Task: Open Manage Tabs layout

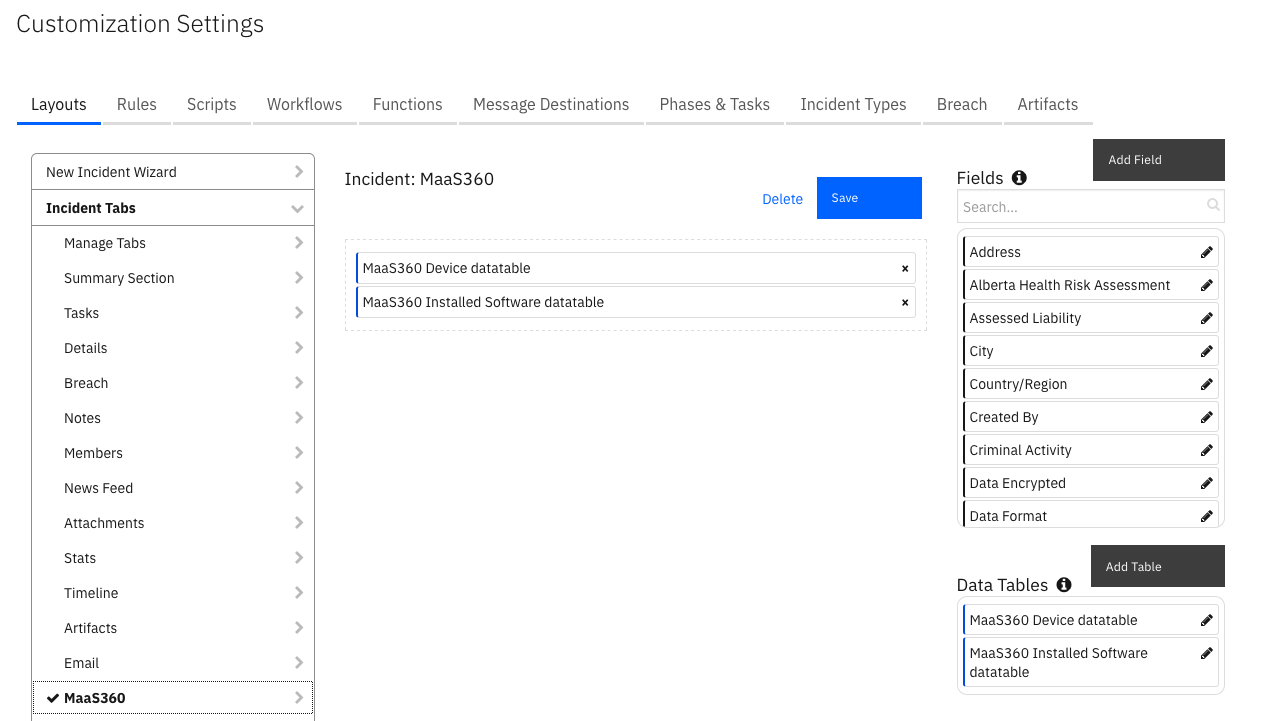Action: click(173, 243)
